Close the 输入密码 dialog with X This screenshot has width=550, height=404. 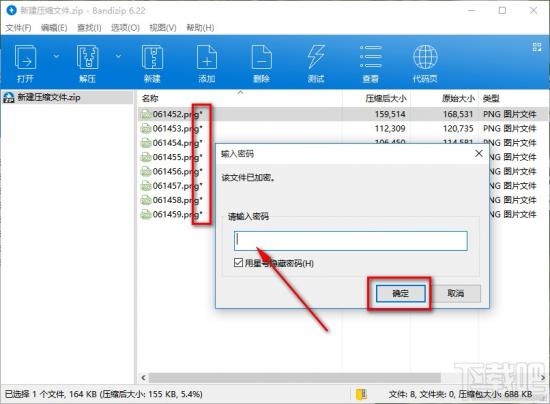(x=479, y=154)
